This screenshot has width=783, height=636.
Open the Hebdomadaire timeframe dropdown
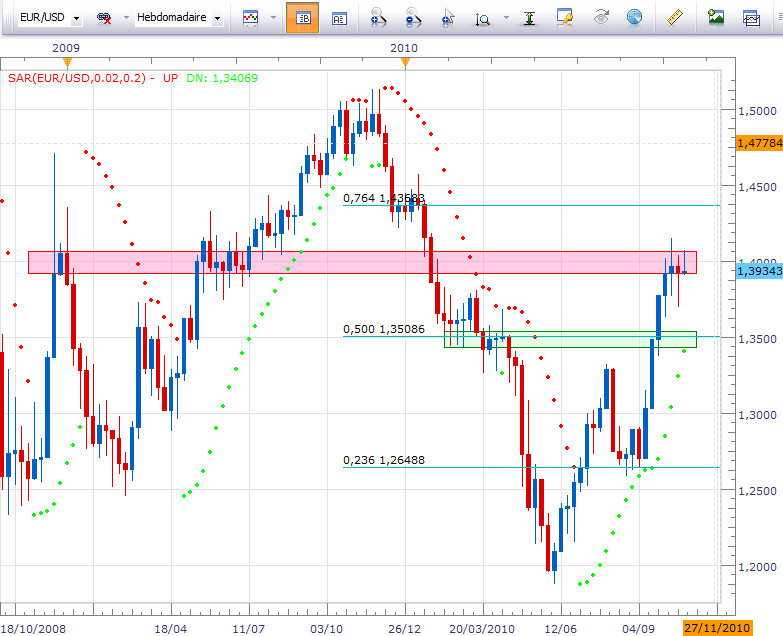coord(217,18)
